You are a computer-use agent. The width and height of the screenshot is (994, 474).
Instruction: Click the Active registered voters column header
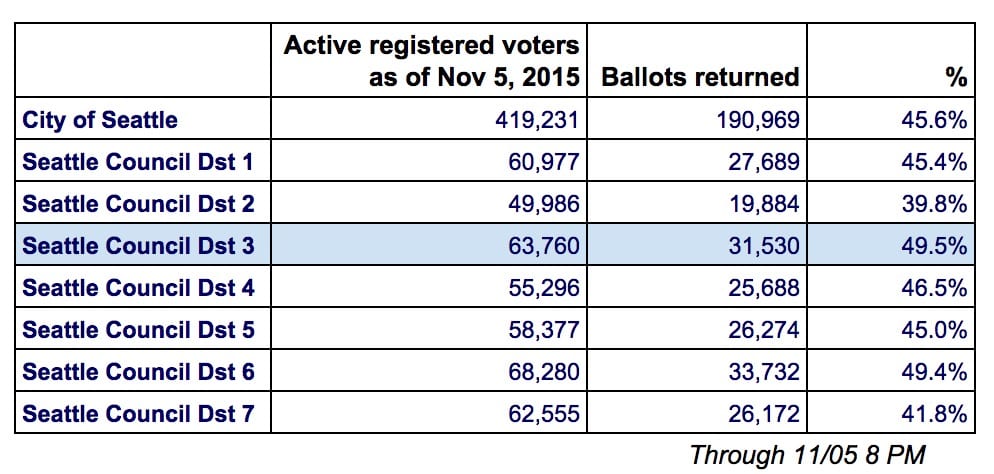[432, 61]
